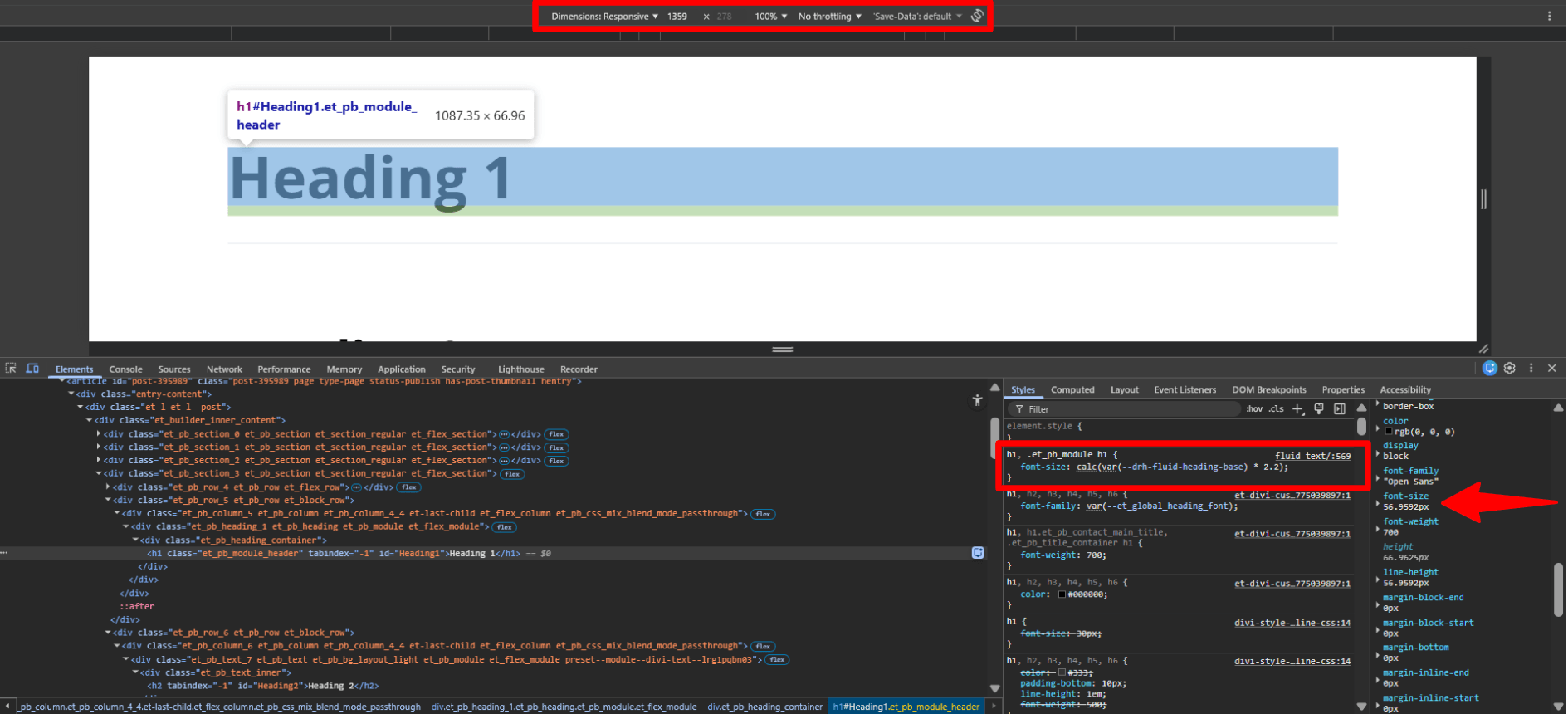Switch to the Sources tab
The height and width of the screenshot is (714, 1568).
pyautogui.click(x=174, y=369)
